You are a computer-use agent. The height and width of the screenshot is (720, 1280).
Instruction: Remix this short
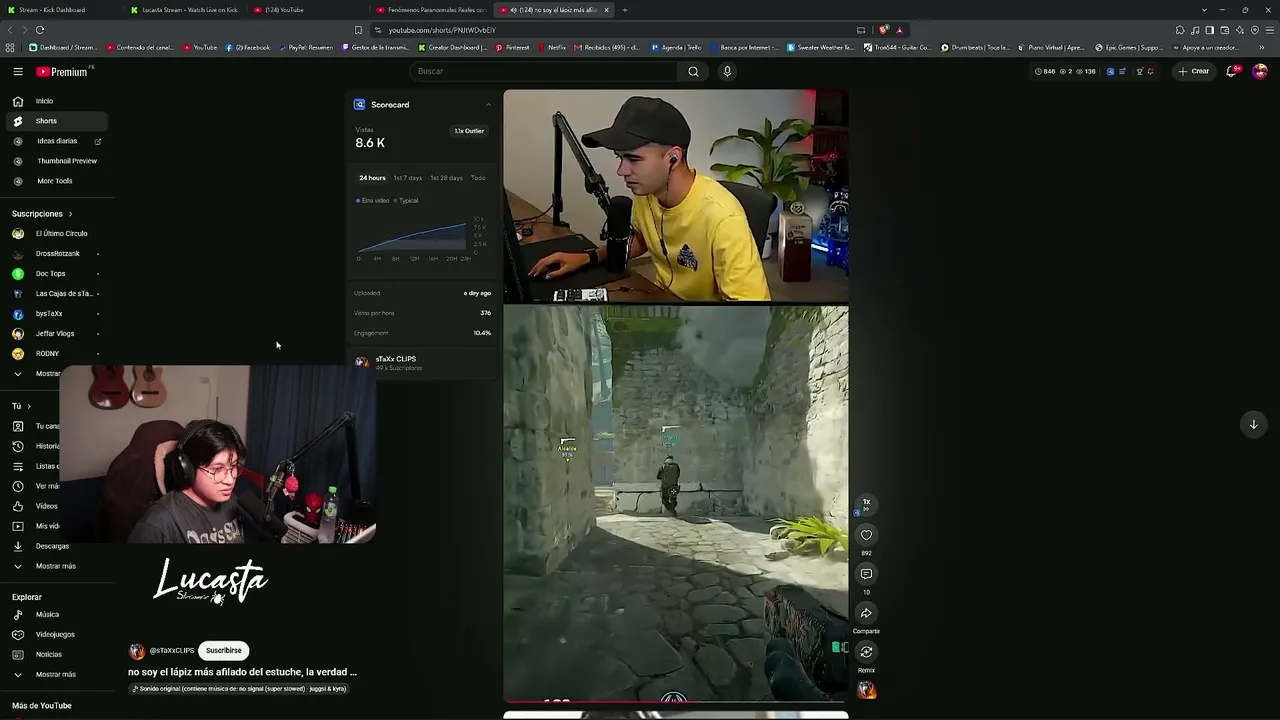click(x=866, y=652)
